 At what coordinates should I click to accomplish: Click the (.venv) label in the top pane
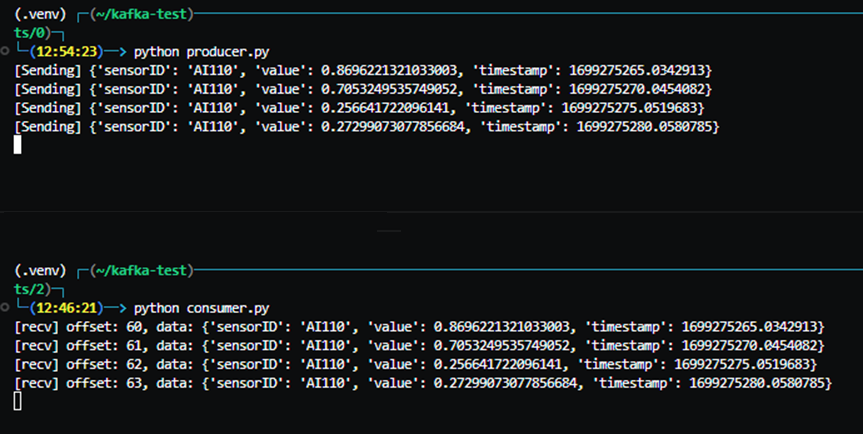click(40, 15)
